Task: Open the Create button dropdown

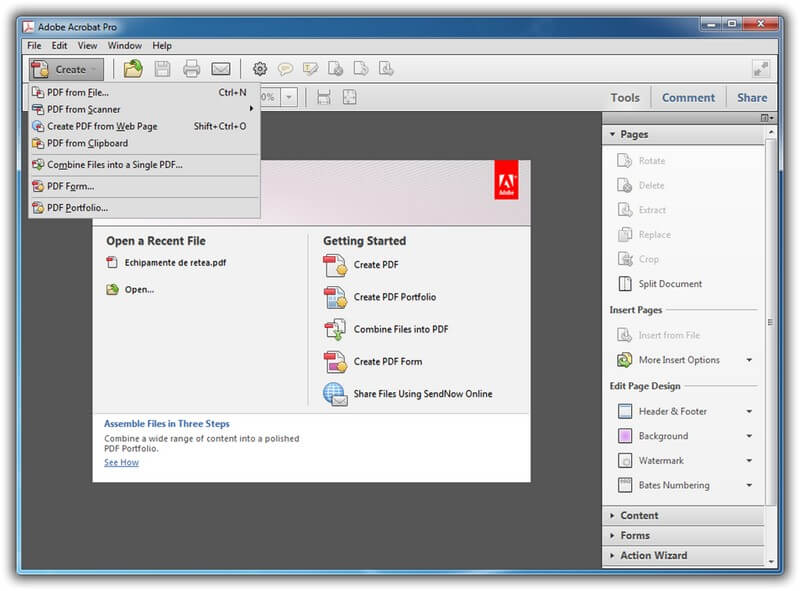Action: point(66,69)
